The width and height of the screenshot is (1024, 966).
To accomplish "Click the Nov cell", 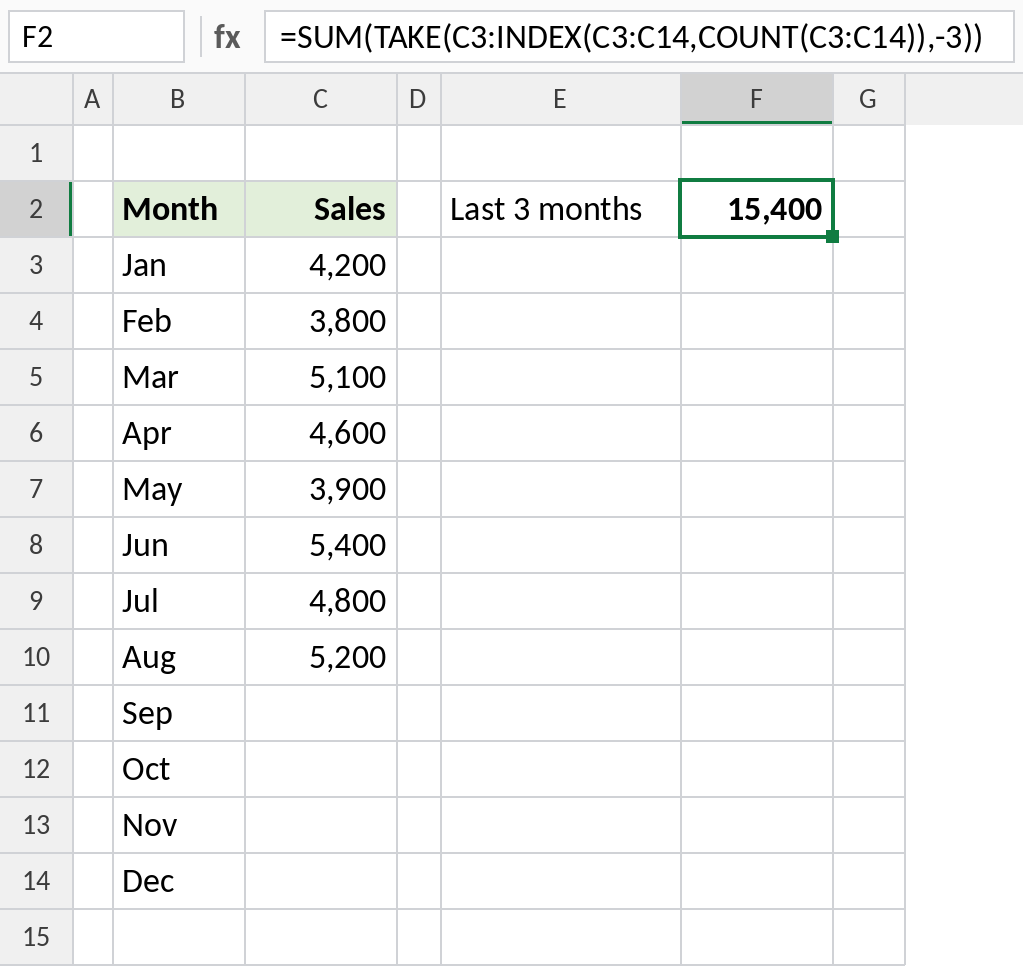I will coord(179,825).
